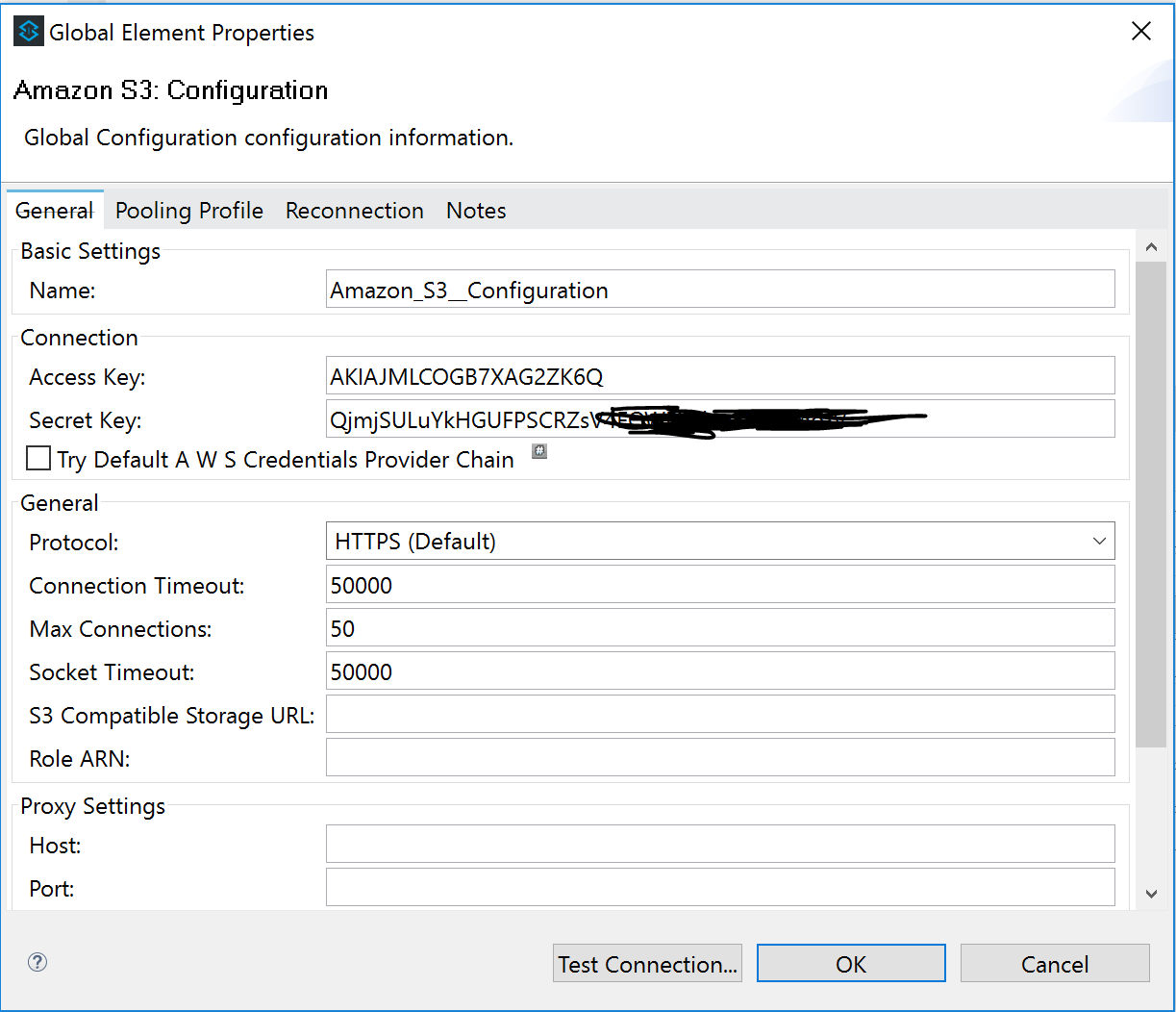Click the scrollbar up arrow
The width and height of the screenshot is (1176, 1012).
click(x=1151, y=247)
